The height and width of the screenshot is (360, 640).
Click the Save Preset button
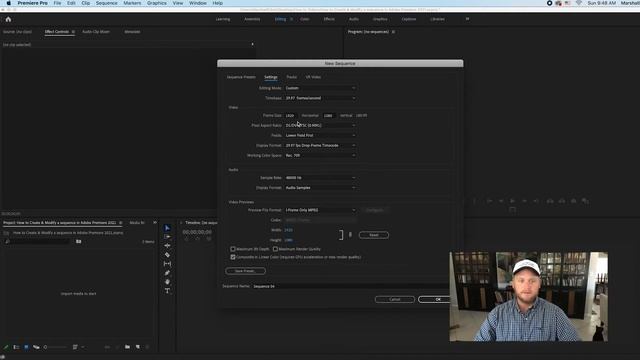click(x=245, y=271)
